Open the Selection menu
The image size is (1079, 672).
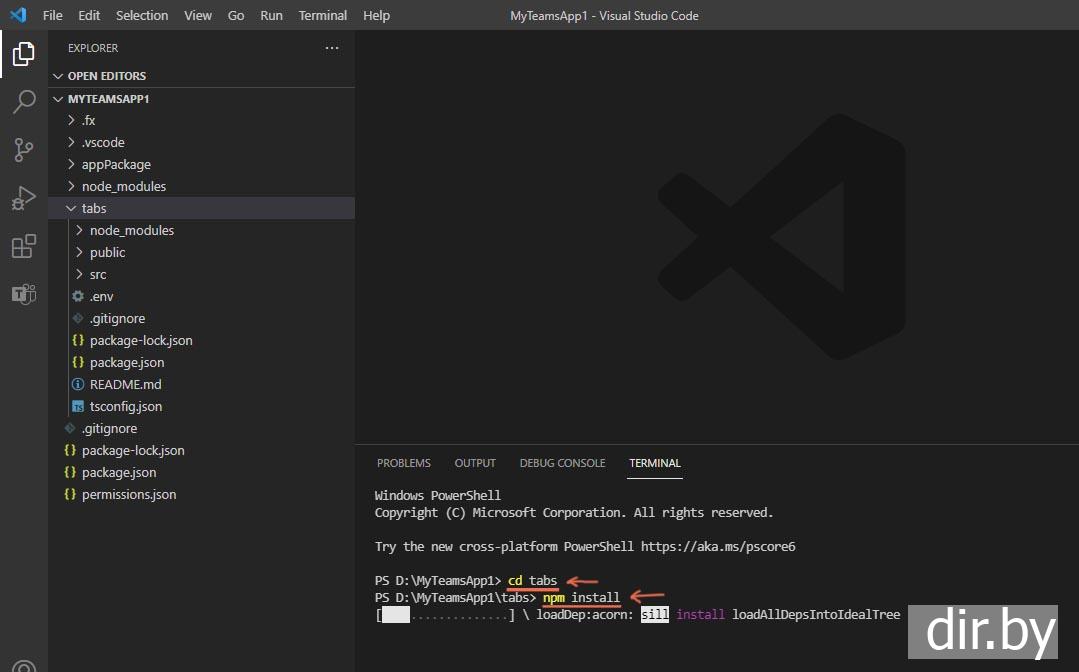click(142, 15)
